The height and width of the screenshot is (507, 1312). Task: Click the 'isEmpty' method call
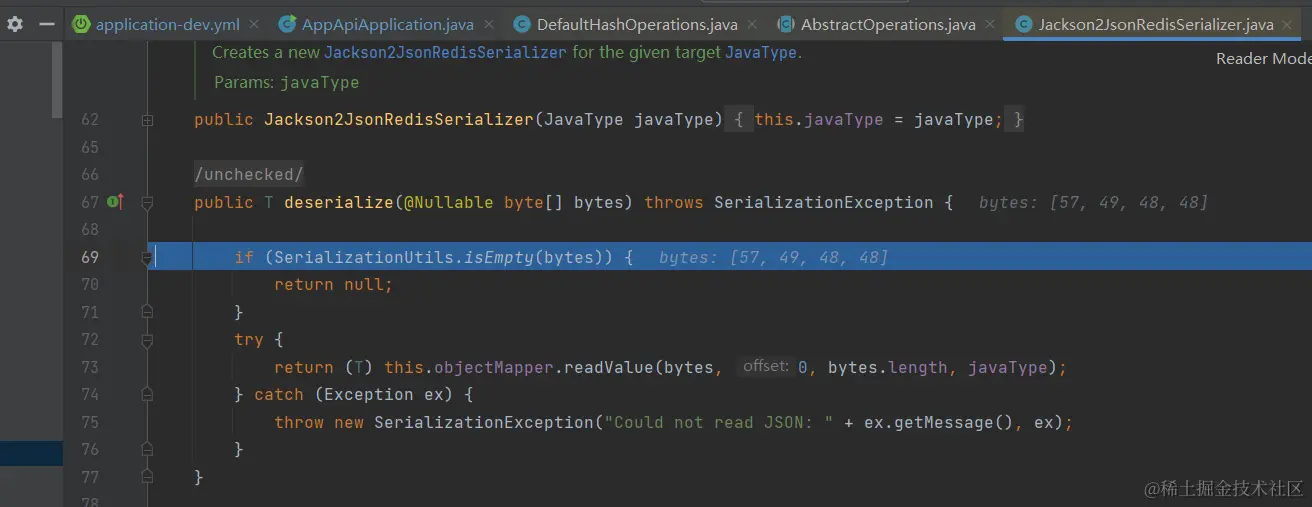click(x=499, y=257)
